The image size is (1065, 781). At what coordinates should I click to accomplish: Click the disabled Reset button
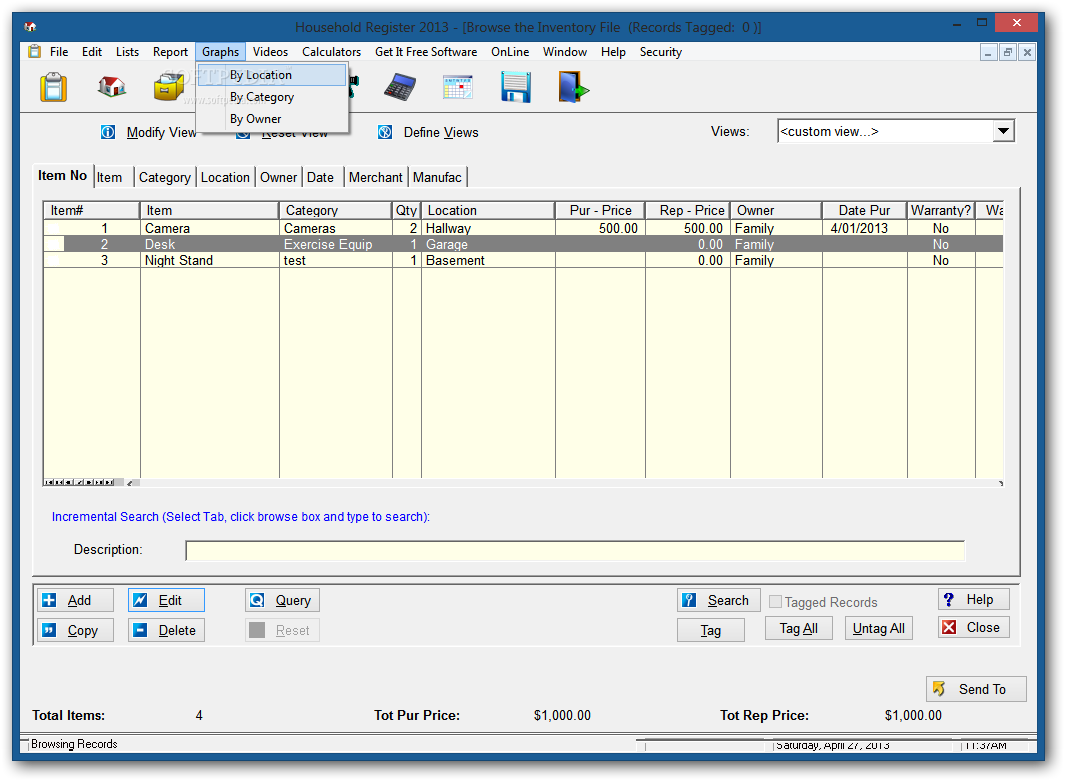(282, 630)
